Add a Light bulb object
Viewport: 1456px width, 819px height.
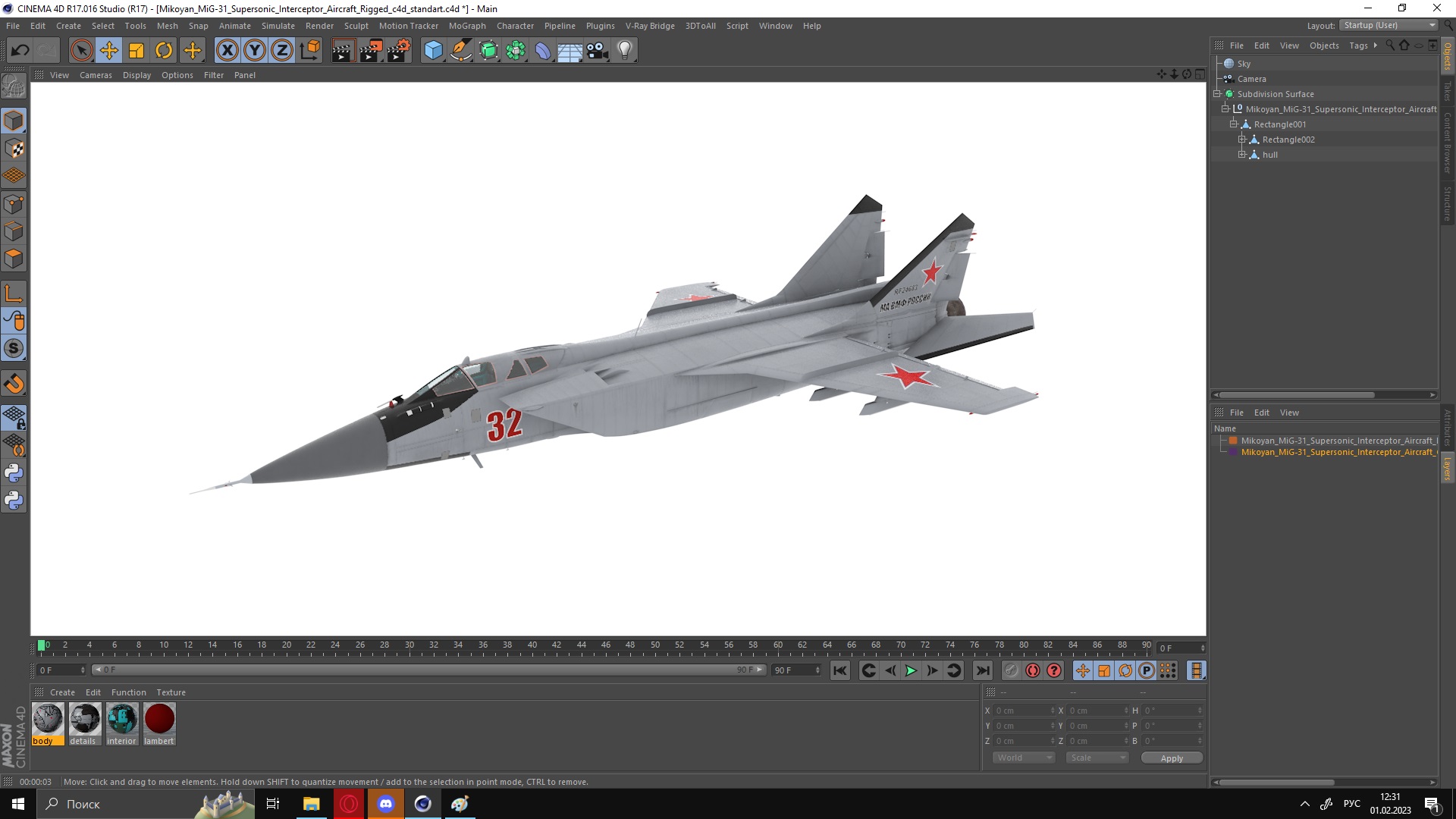[625, 51]
